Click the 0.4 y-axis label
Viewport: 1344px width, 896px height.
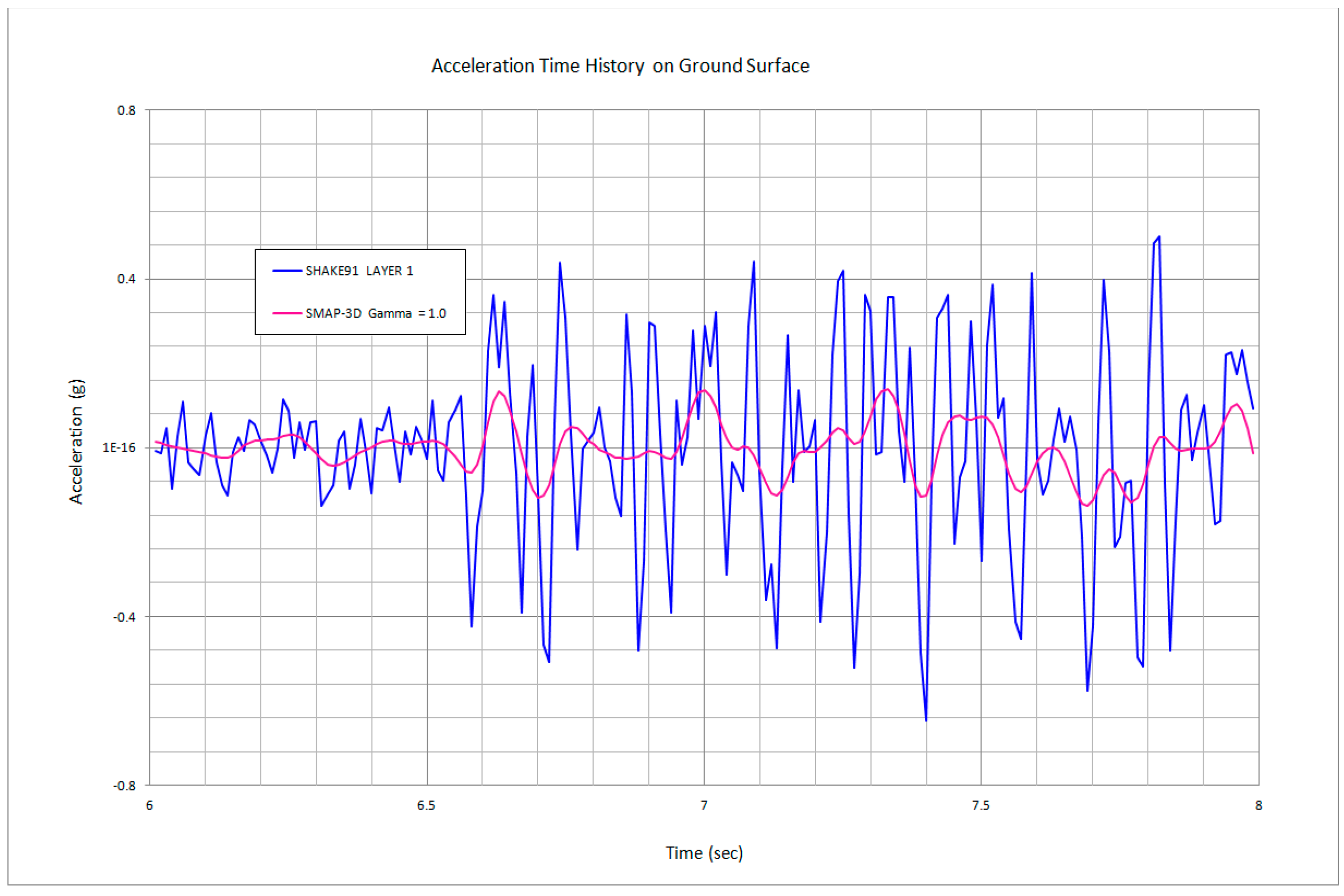[126, 279]
